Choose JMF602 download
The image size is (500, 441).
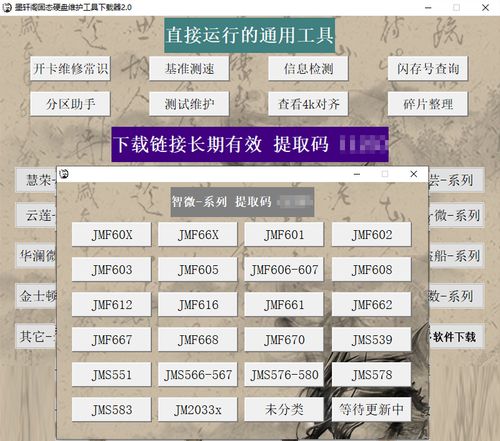pyautogui.click(x=371, y=235)
